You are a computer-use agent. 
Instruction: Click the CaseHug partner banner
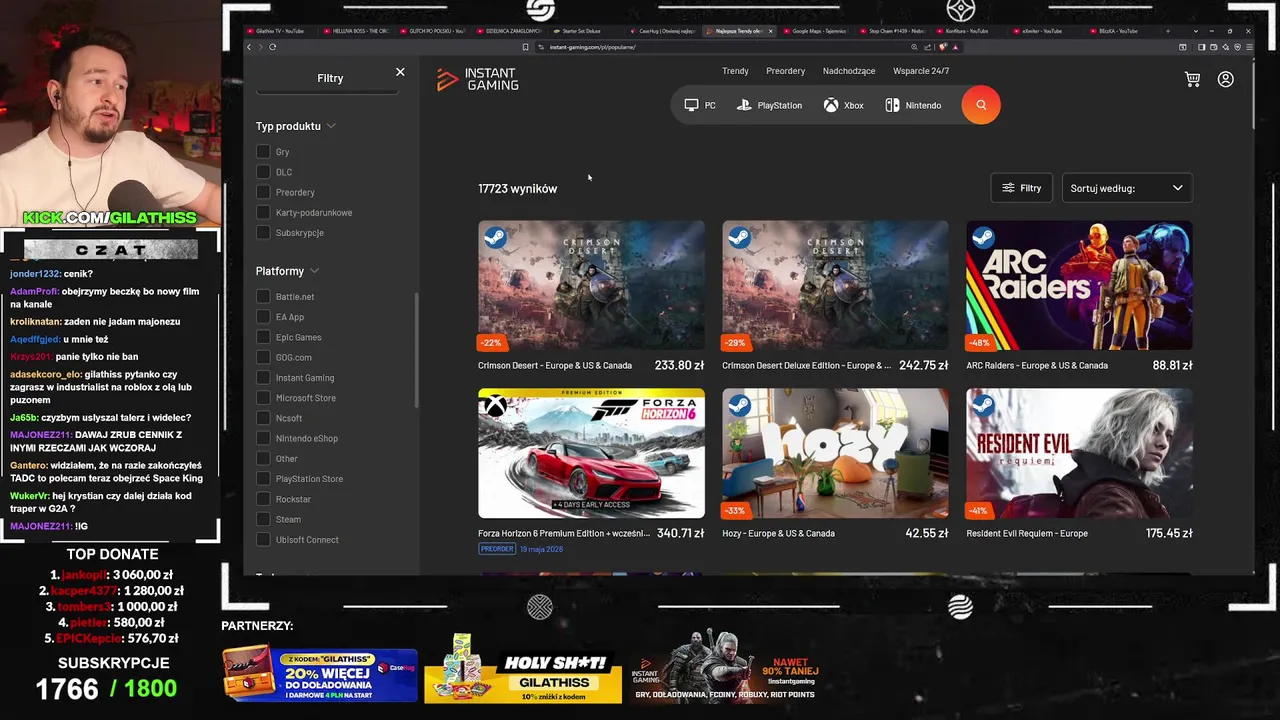pos(320,674)
